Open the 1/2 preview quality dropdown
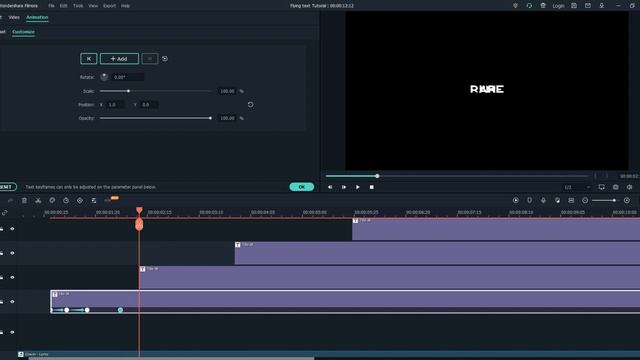This screenshot has width=640, height=360. tap(578, 187)
